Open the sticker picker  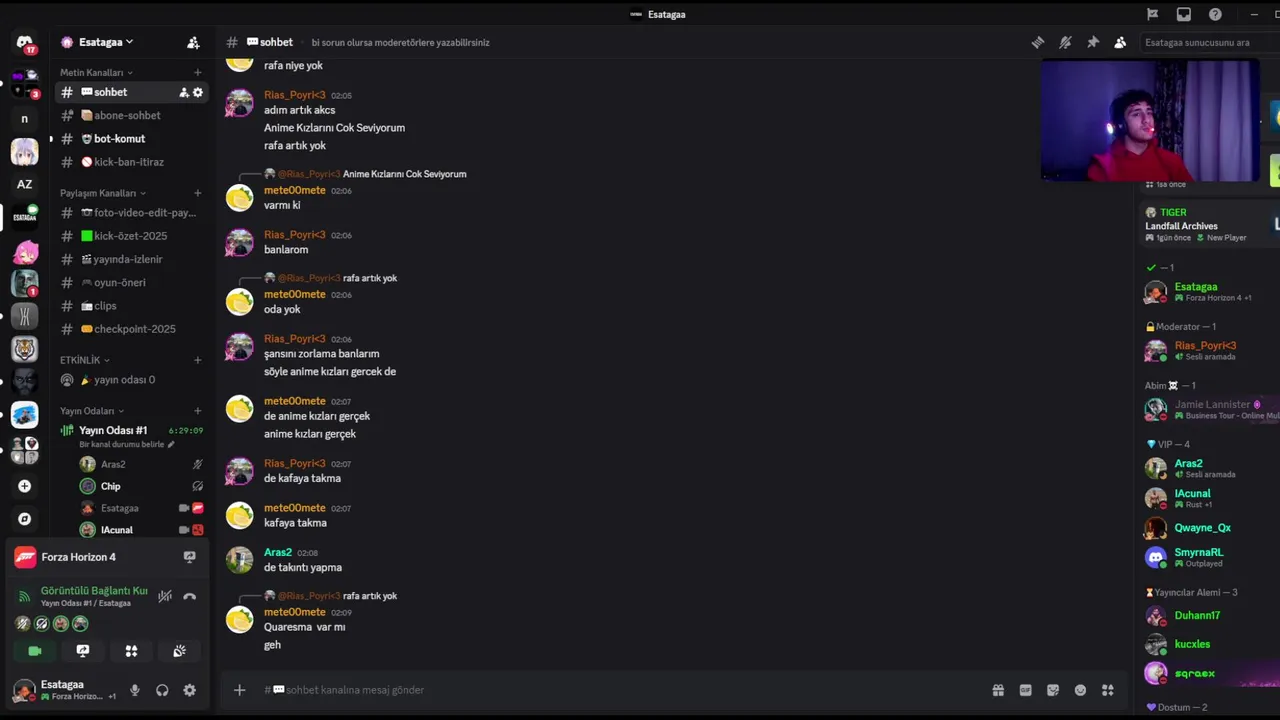(x=1053, y=690)
